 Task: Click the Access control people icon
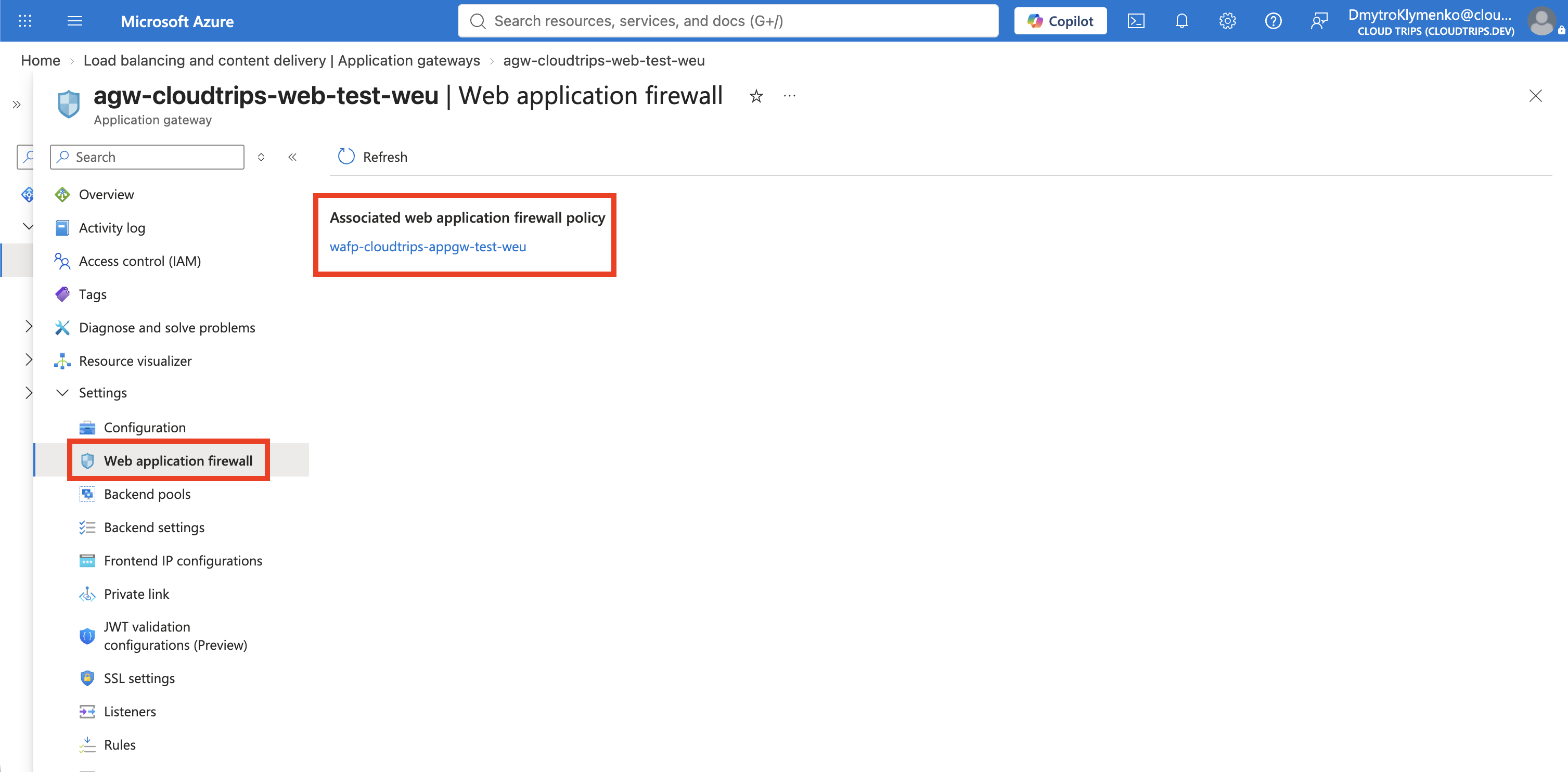coord(62,261)
